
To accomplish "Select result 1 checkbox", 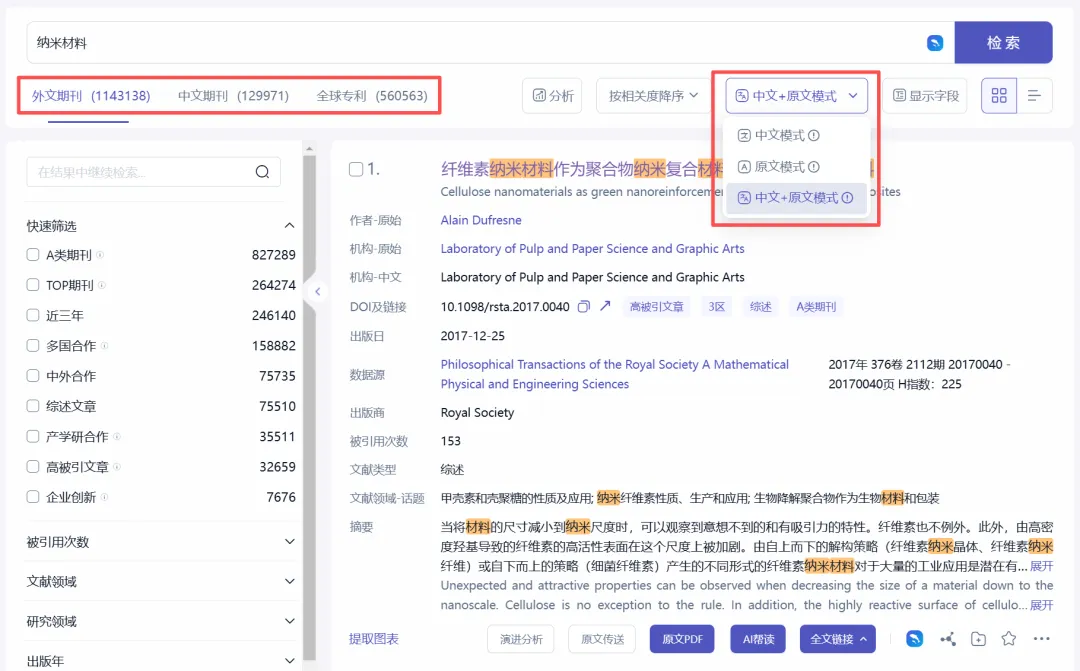I will click(356, 169).
